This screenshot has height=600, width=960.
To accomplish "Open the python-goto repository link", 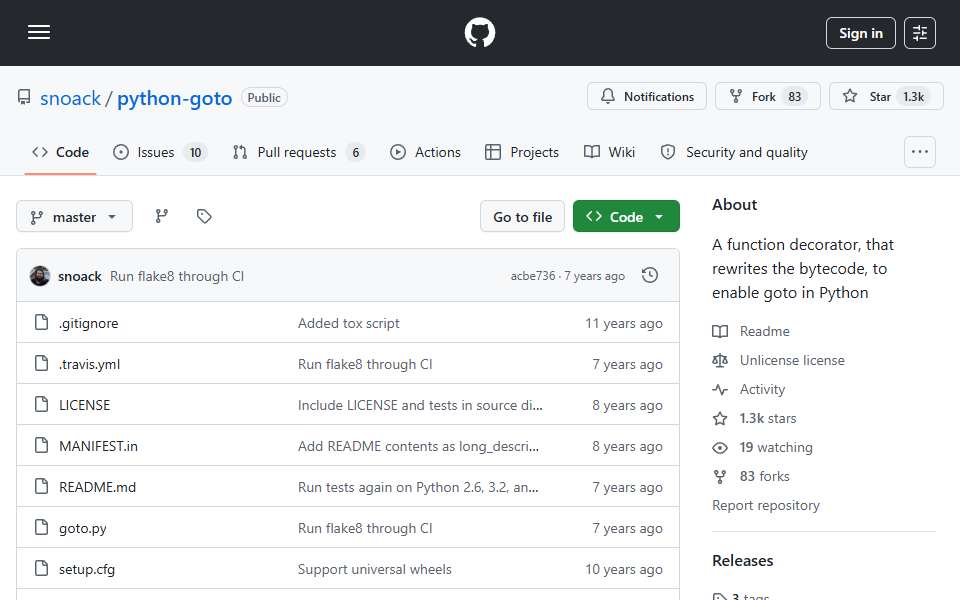I will pyautogui.click(x=174, y=98).
